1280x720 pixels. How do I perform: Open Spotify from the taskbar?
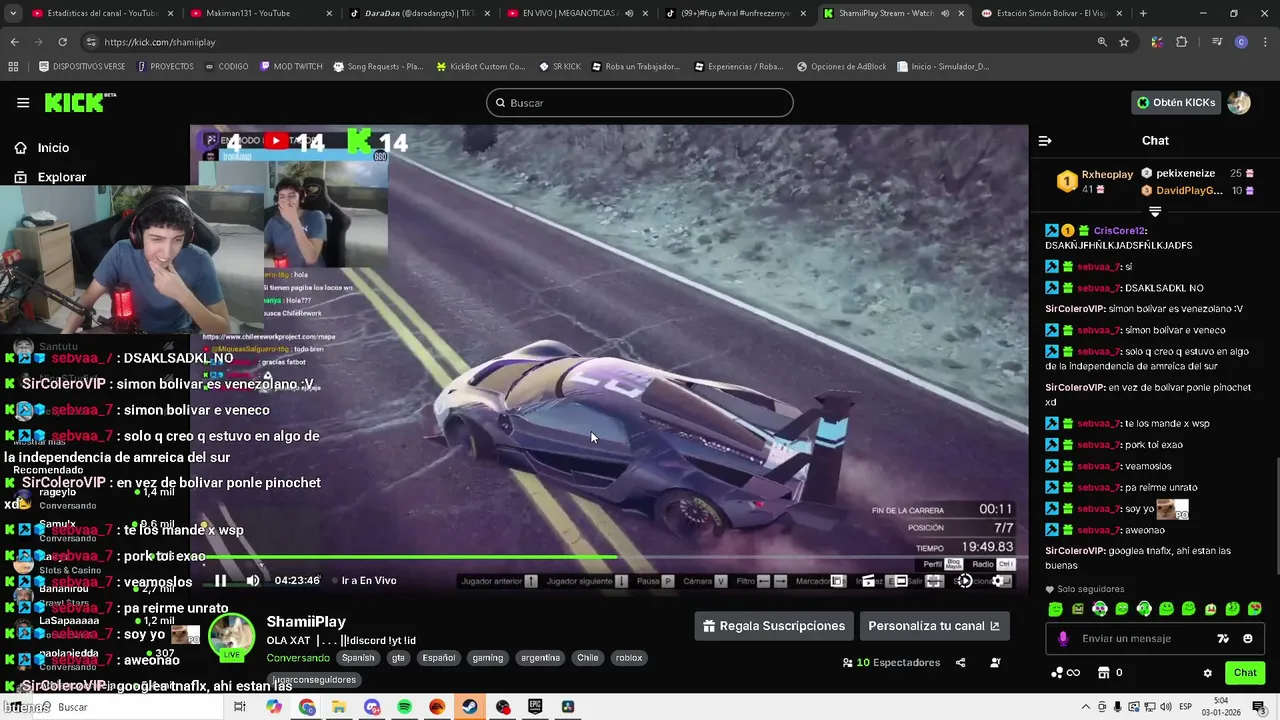[x=404, y=707]
